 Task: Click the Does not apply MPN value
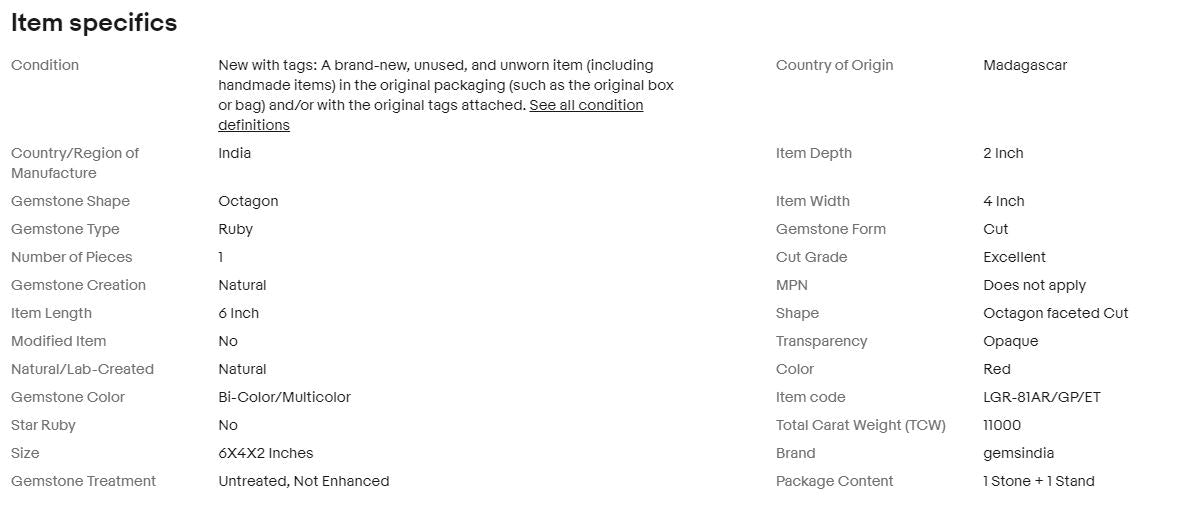(1035, 286)
